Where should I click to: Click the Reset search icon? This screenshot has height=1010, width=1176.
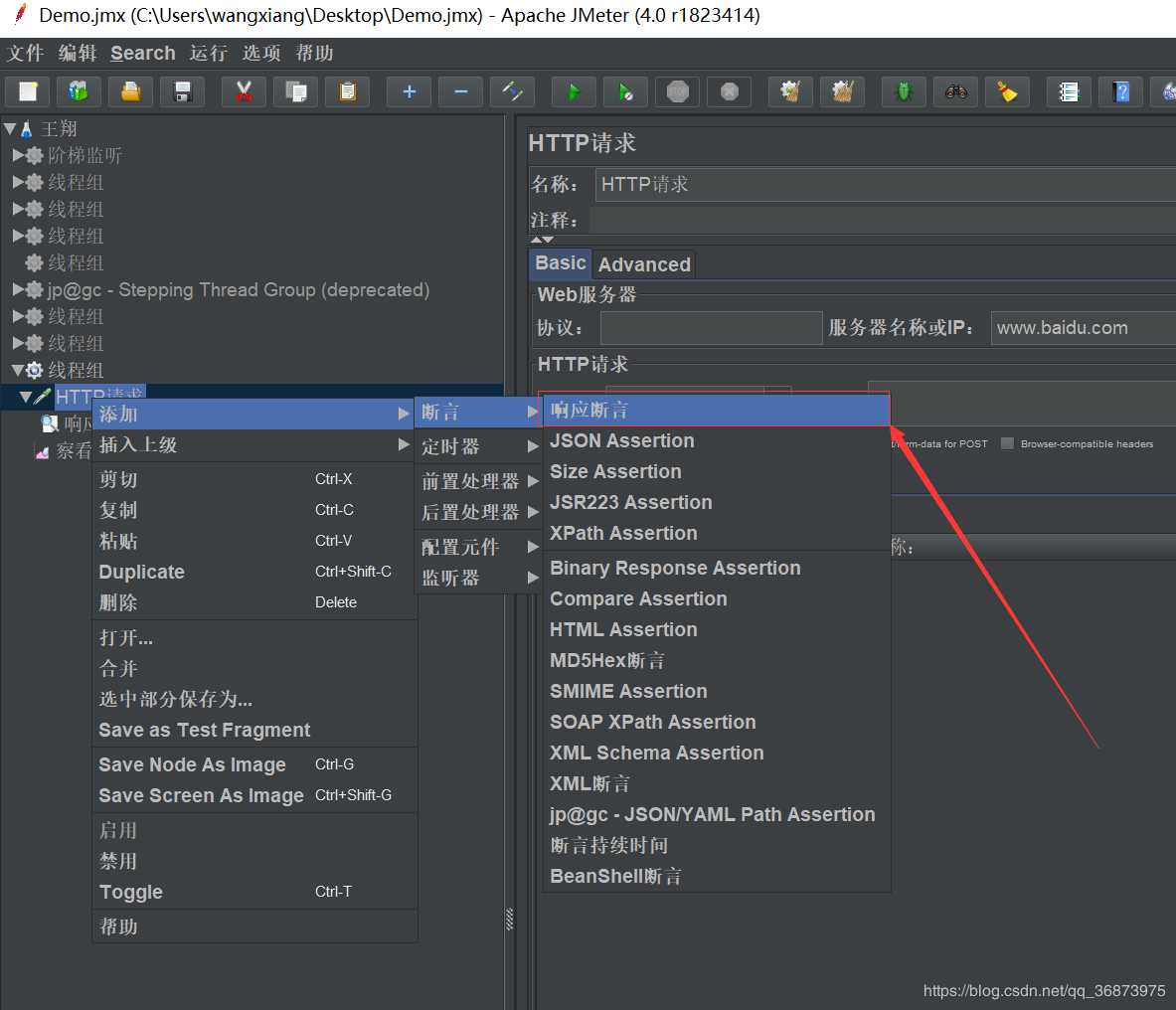tap(1007, 92)
